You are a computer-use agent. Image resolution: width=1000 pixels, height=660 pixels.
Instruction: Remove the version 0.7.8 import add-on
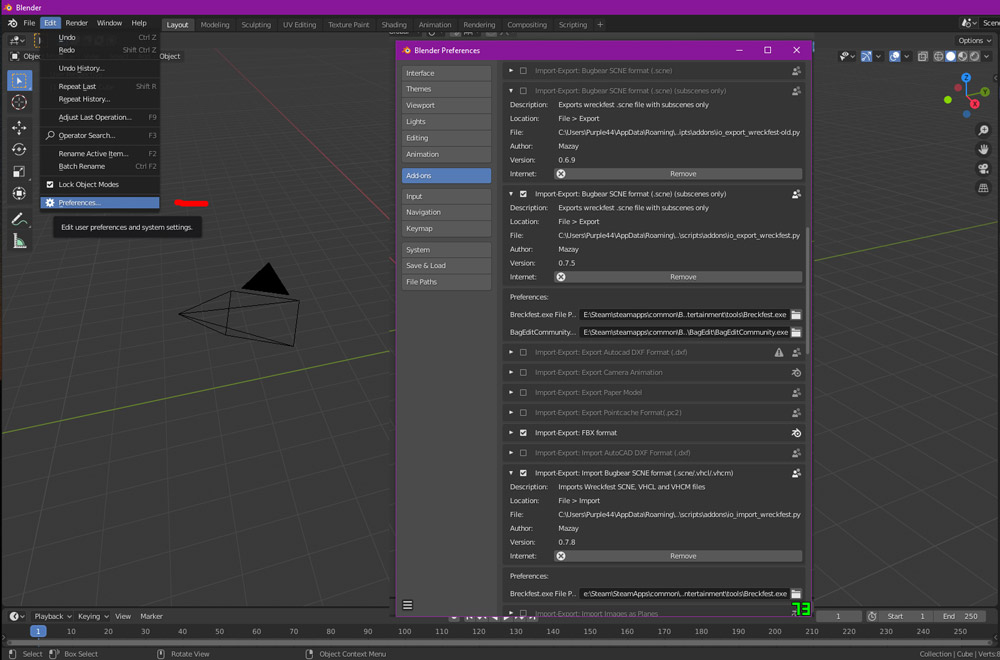click(x=679, y=556)
